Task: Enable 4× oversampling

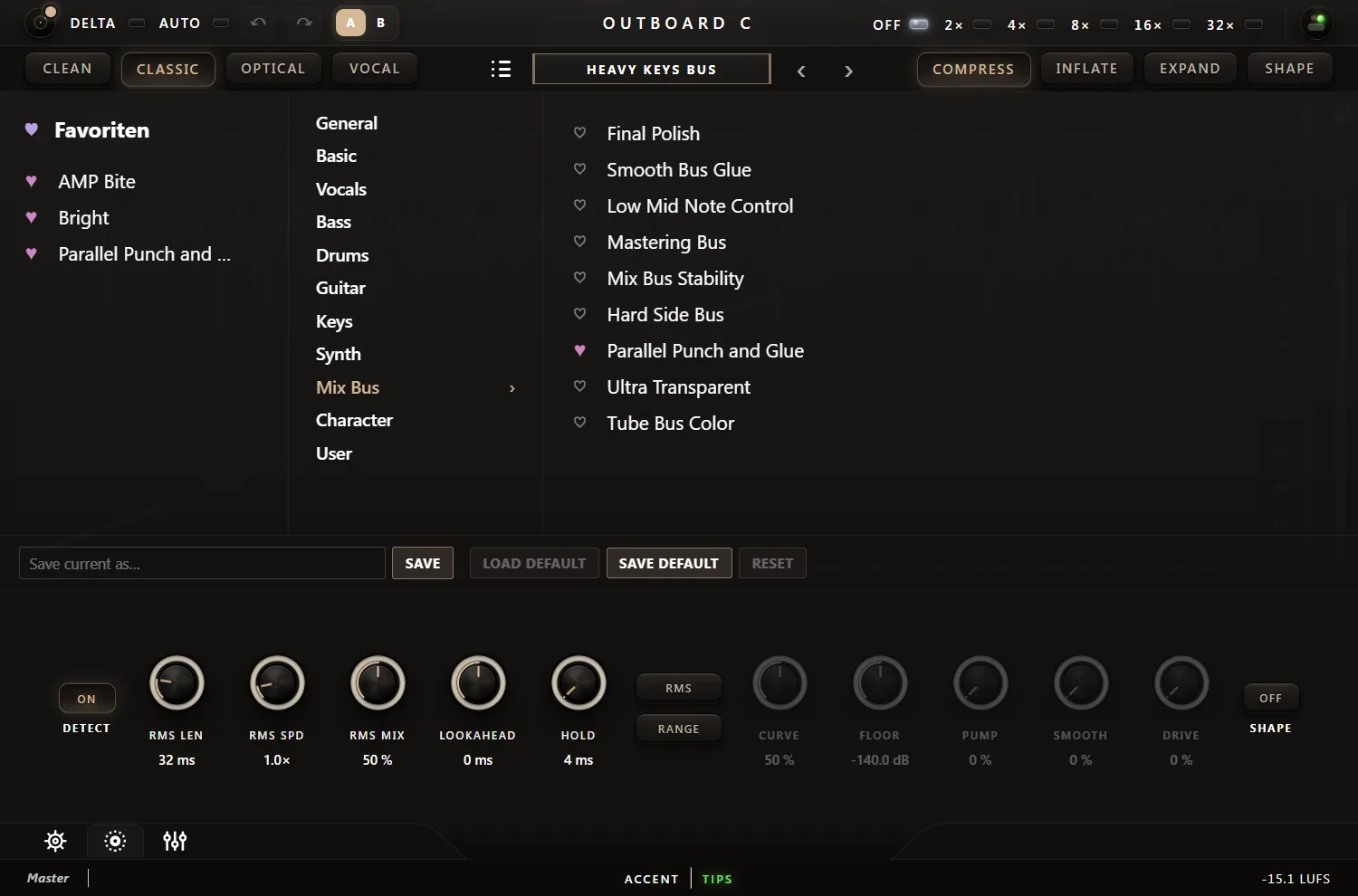Action: tap(1046, 24)
